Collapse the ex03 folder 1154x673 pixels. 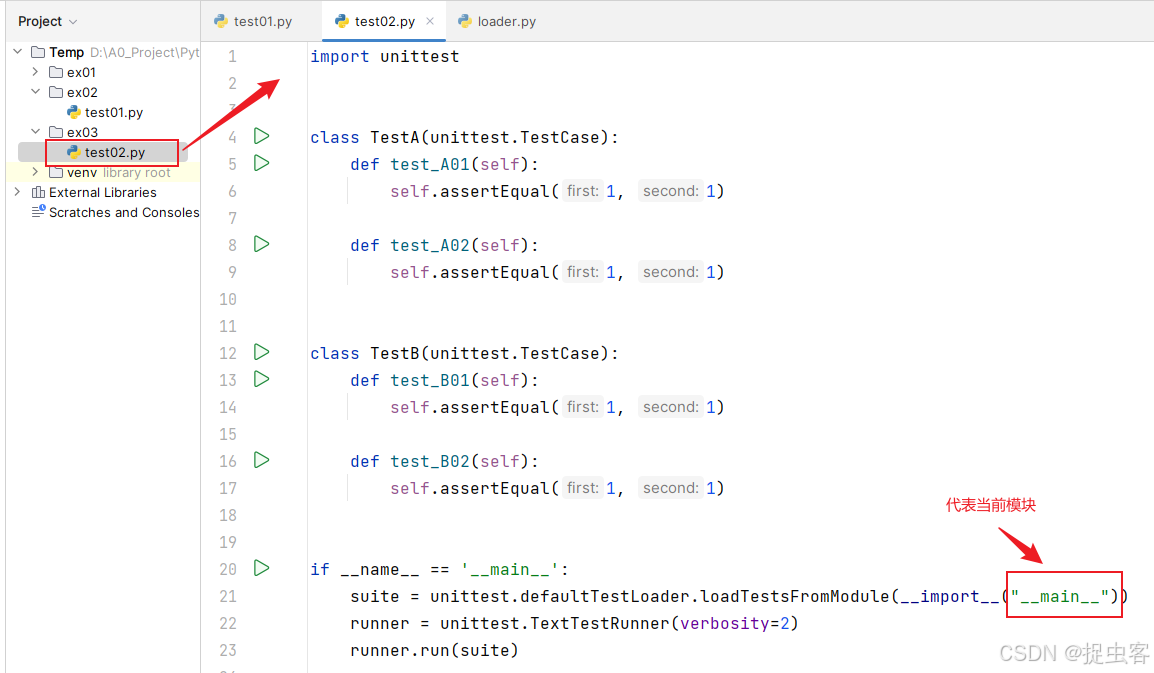[x=35, y=131]
